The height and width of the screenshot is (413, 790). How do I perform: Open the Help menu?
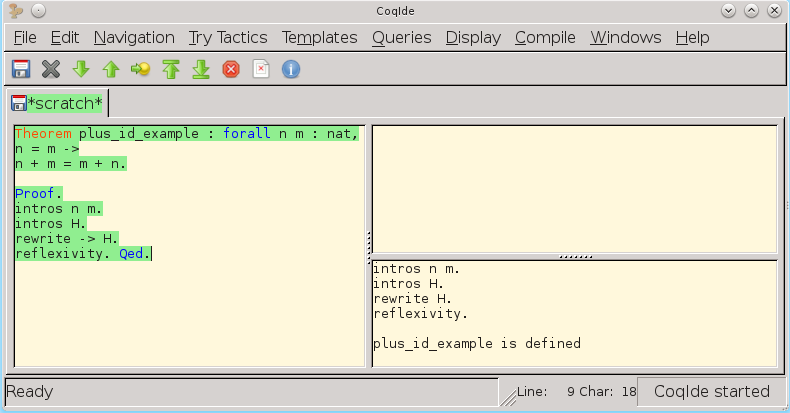coord(692,38)
